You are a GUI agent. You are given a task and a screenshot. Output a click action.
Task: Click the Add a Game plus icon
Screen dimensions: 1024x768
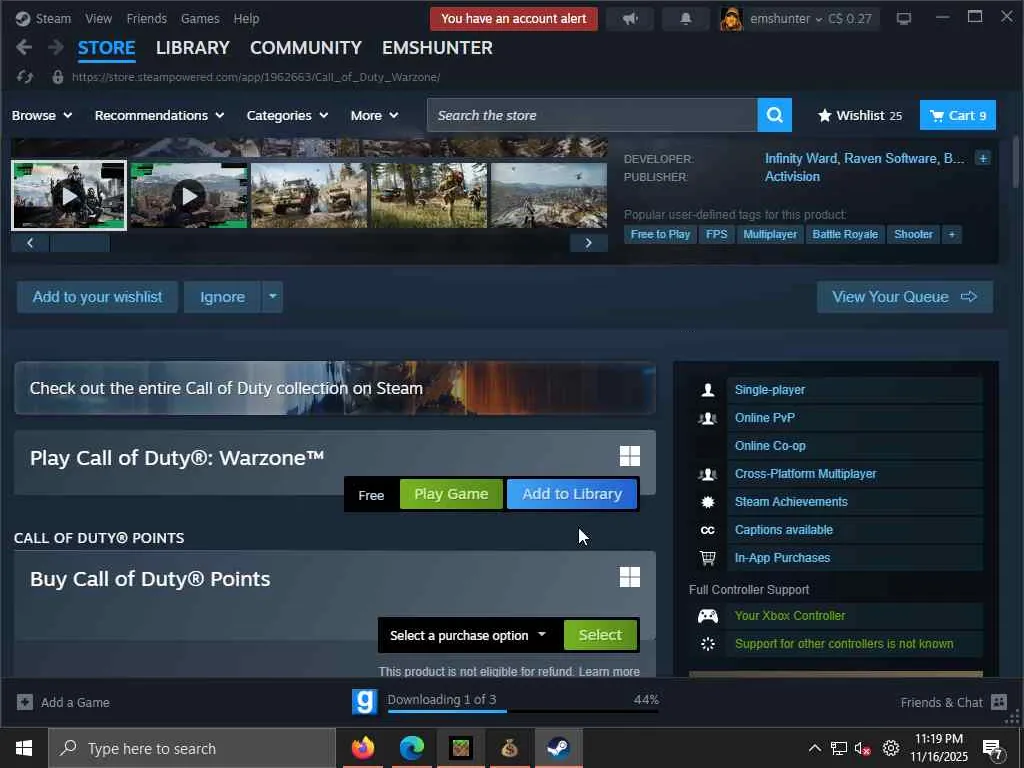coord(25,702)
